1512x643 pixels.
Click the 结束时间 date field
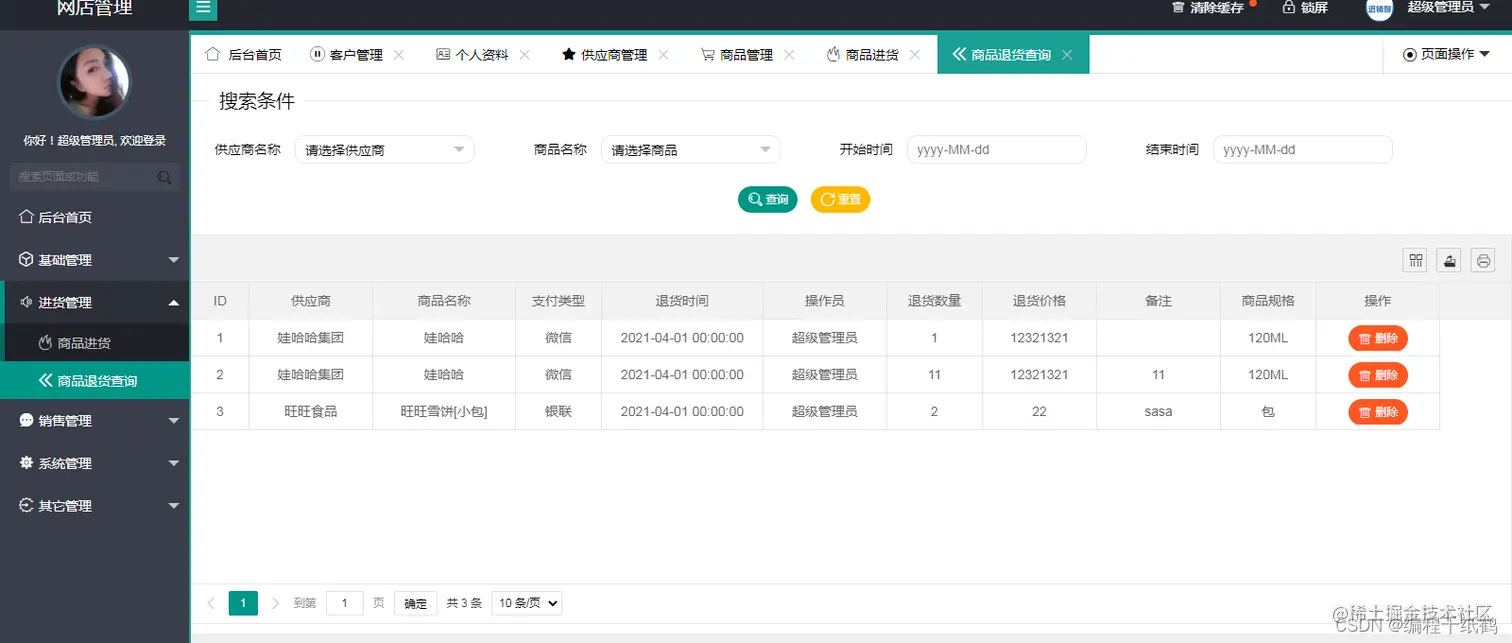click(x=1302, y=150)
